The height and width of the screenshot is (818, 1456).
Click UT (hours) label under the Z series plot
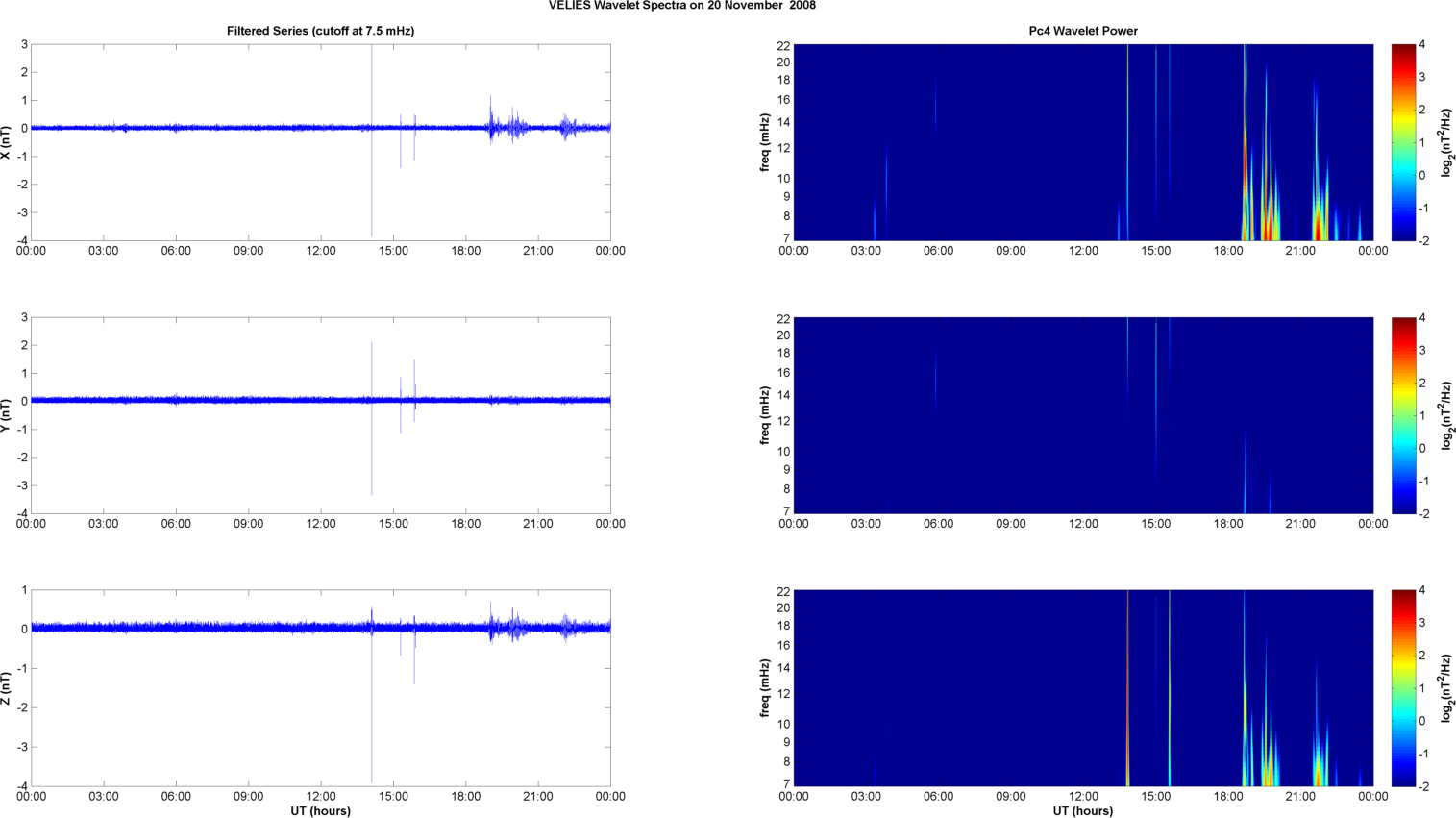coord(320,811)
